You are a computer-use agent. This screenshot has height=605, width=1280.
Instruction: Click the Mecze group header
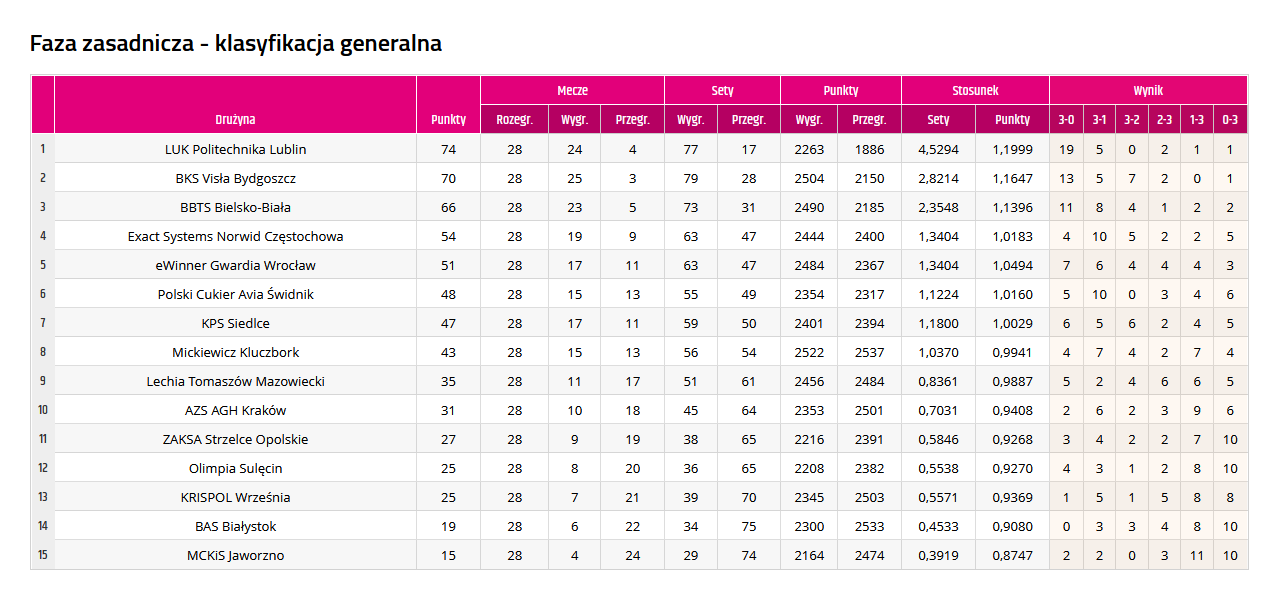[572, 90]
